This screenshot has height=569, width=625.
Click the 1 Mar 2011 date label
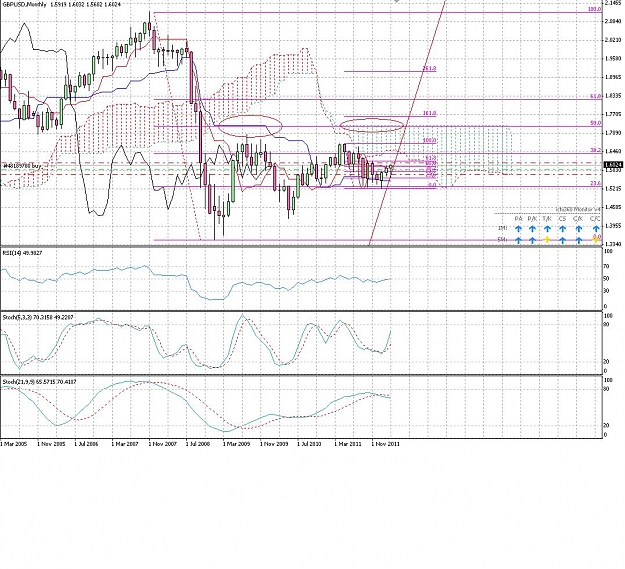click(x=348, y=443)
